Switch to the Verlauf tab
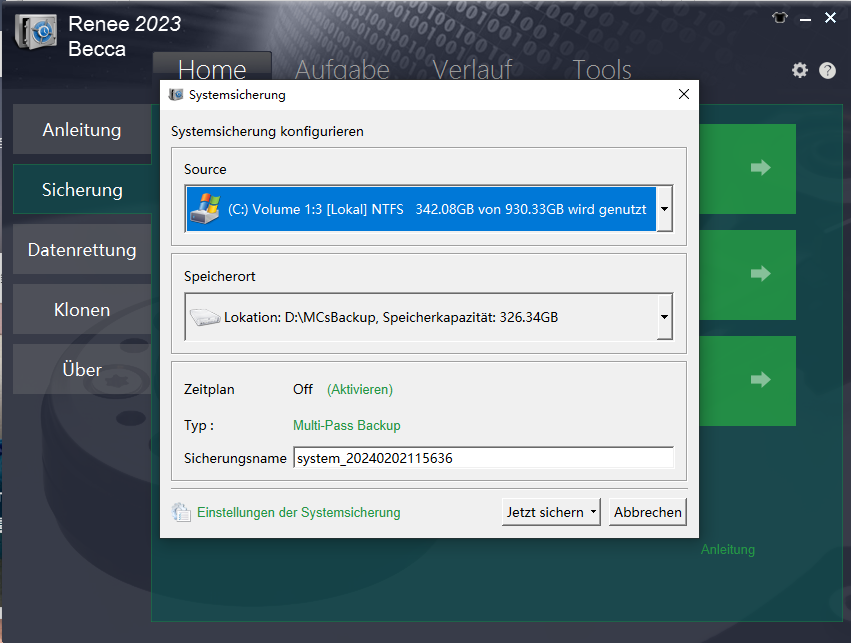851x643 pixels. 471,70
